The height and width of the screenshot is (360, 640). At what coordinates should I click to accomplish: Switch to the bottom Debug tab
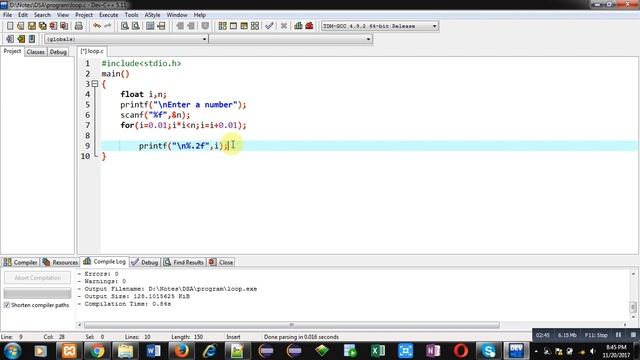point(145,262)
